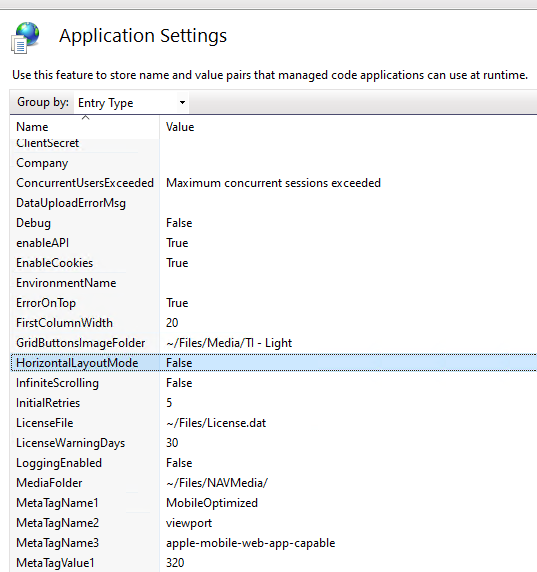537x572 pixels.
Task: Click the viewport value
Action: pos(189,523)
